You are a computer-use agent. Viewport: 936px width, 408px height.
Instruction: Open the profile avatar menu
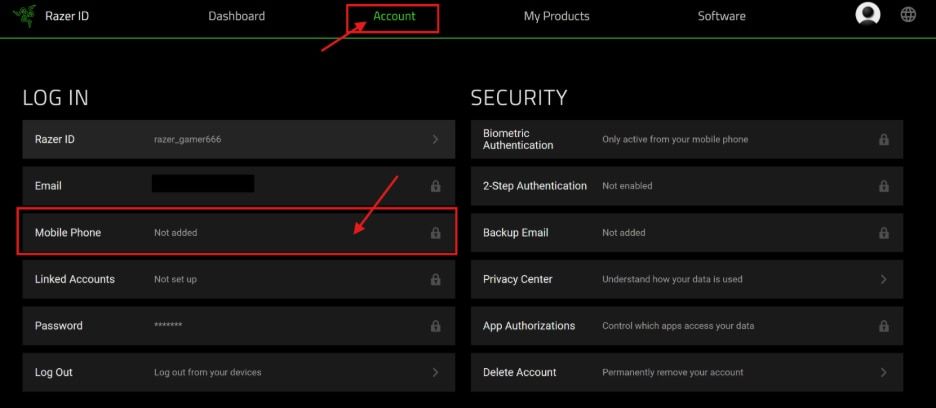(867, 15)
